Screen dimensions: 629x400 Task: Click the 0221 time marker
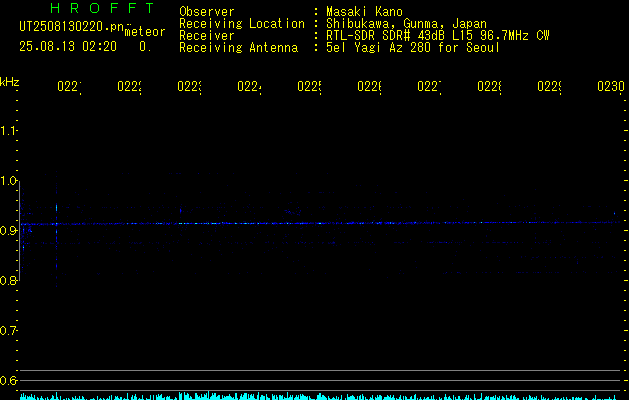pyautogui.click(x=69, y=86)
